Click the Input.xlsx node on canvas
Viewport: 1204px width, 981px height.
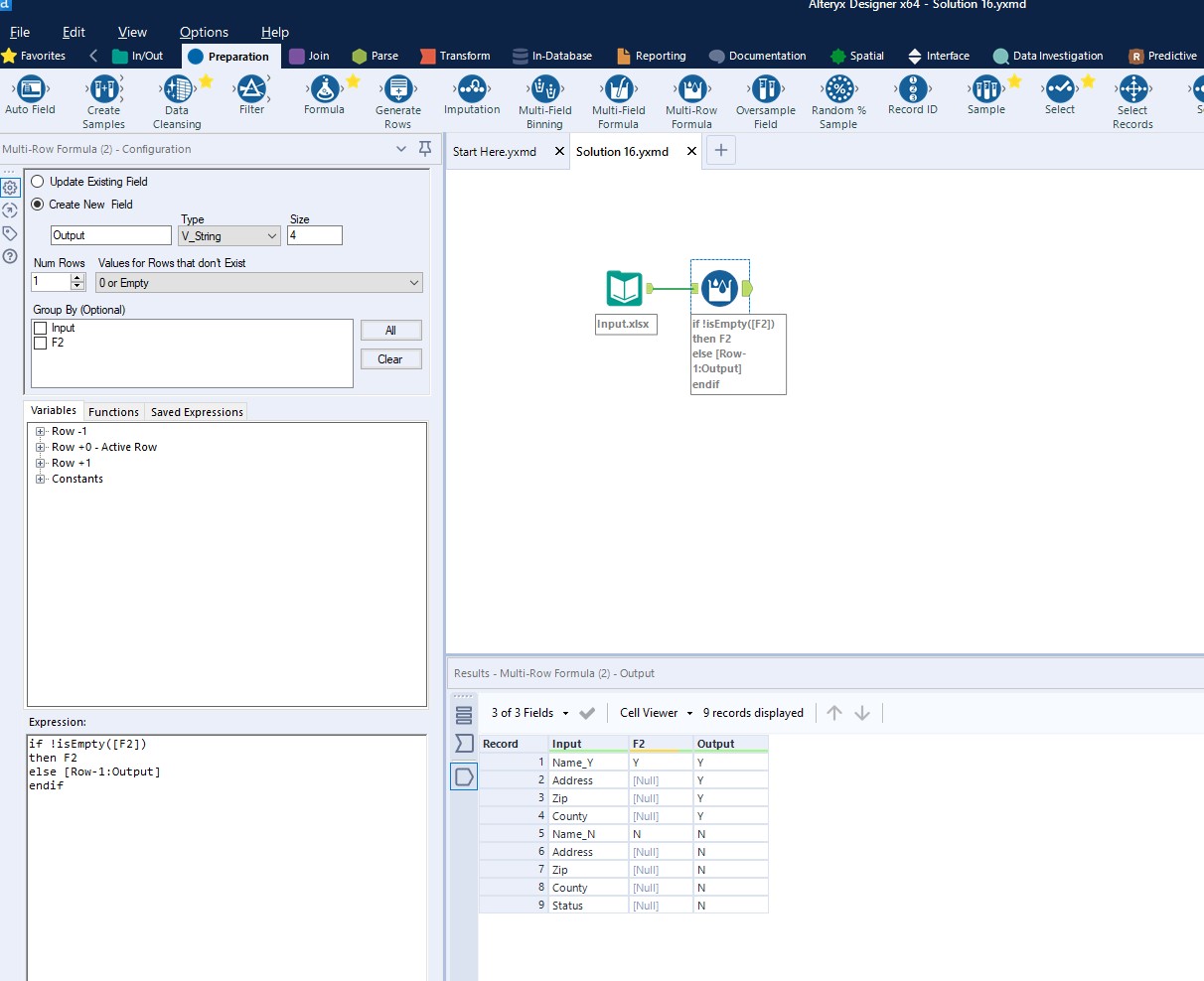pos(625,289)
